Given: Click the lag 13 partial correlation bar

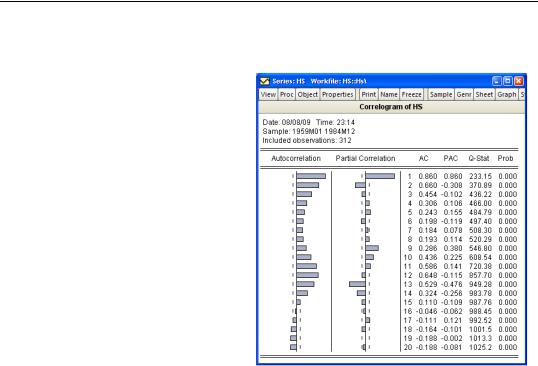Looking at the screenshot, I should [x=357, y=284].
